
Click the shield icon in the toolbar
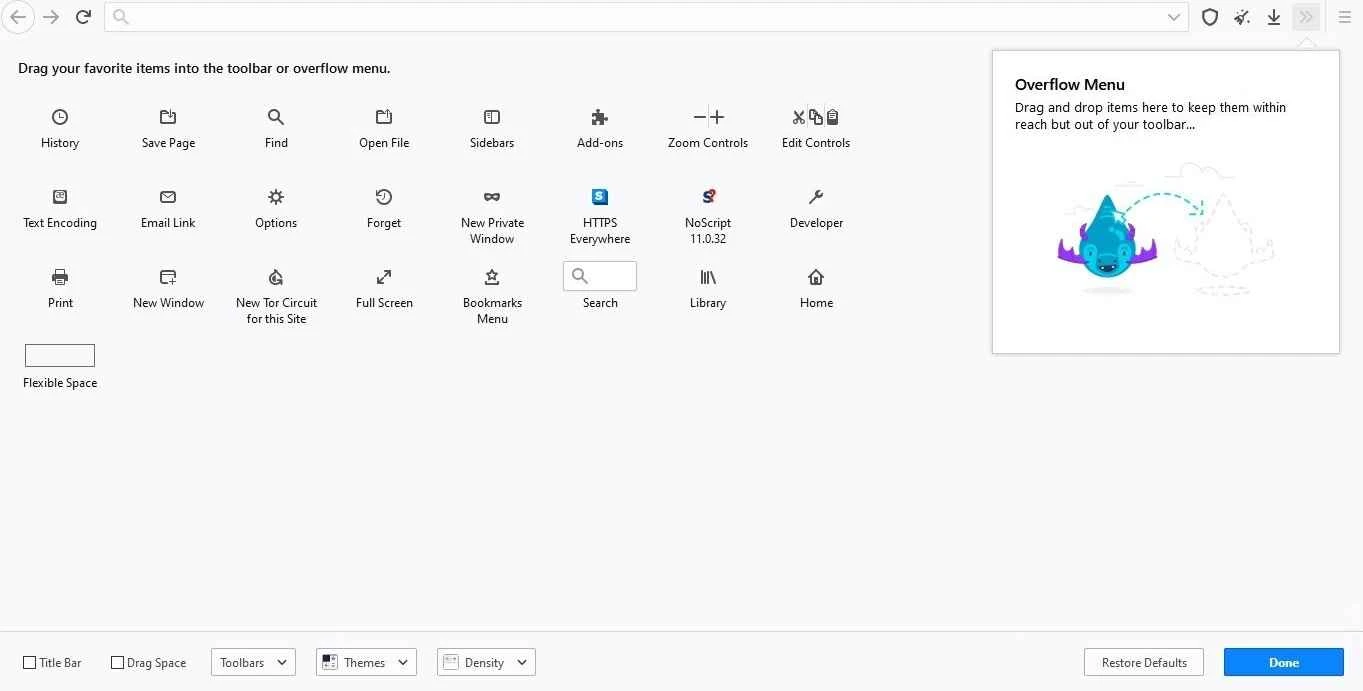click(1210, 17)
